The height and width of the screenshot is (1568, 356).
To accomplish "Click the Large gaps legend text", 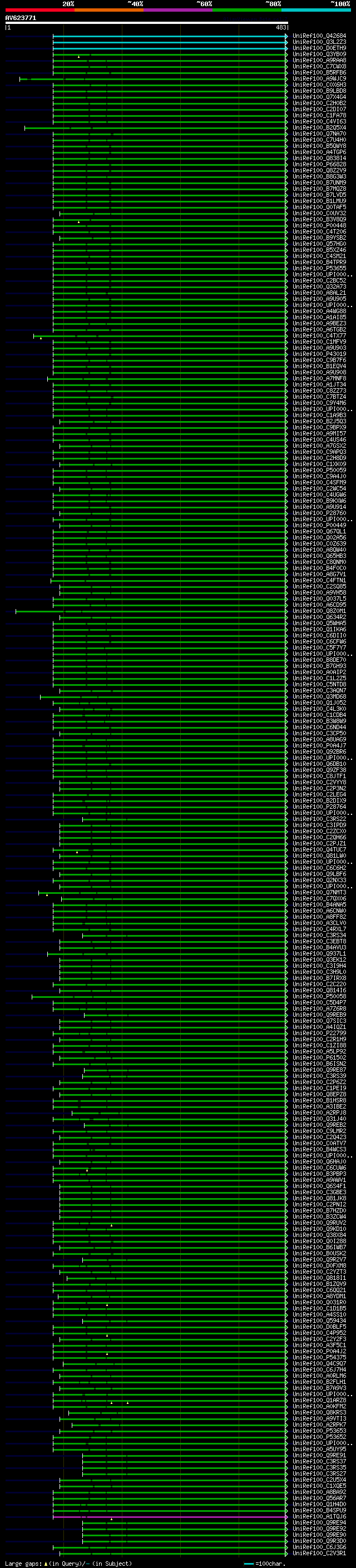I will click(x=23, y=1564).
